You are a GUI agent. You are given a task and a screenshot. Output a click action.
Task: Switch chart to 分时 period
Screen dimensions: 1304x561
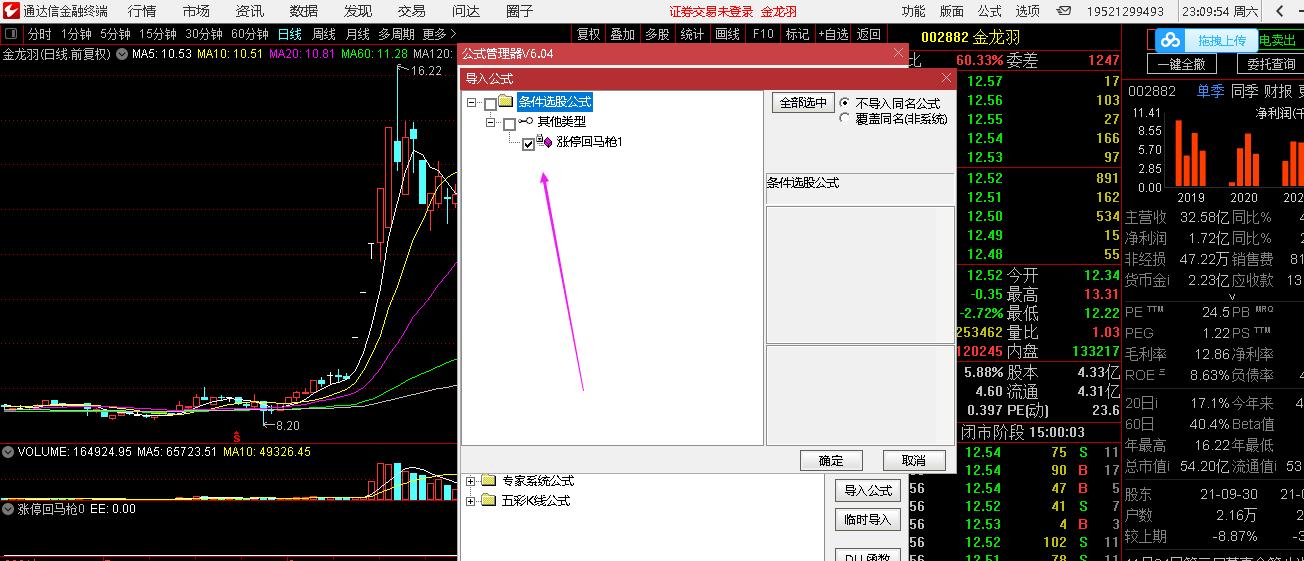coord(39,34)
